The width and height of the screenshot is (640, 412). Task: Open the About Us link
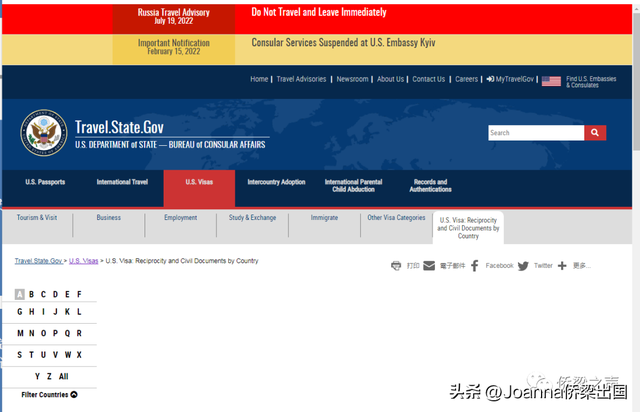pyautogui.click(x=390, y=79)
